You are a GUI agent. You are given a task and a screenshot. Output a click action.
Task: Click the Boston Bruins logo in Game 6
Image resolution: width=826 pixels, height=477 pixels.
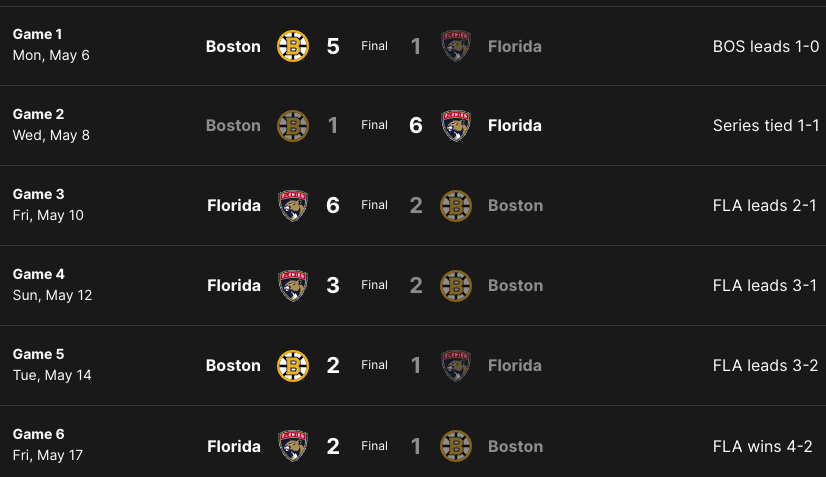pos(456,446)
